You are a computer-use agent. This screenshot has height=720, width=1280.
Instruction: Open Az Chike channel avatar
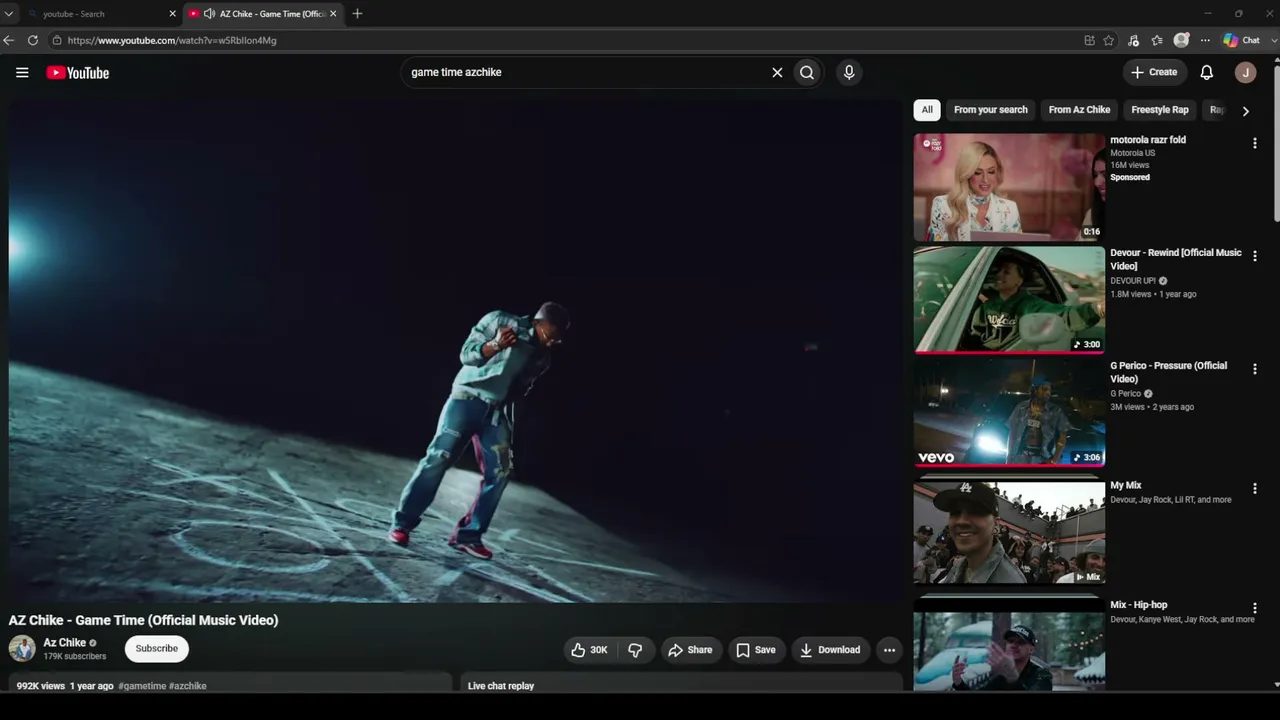(22, 649)
